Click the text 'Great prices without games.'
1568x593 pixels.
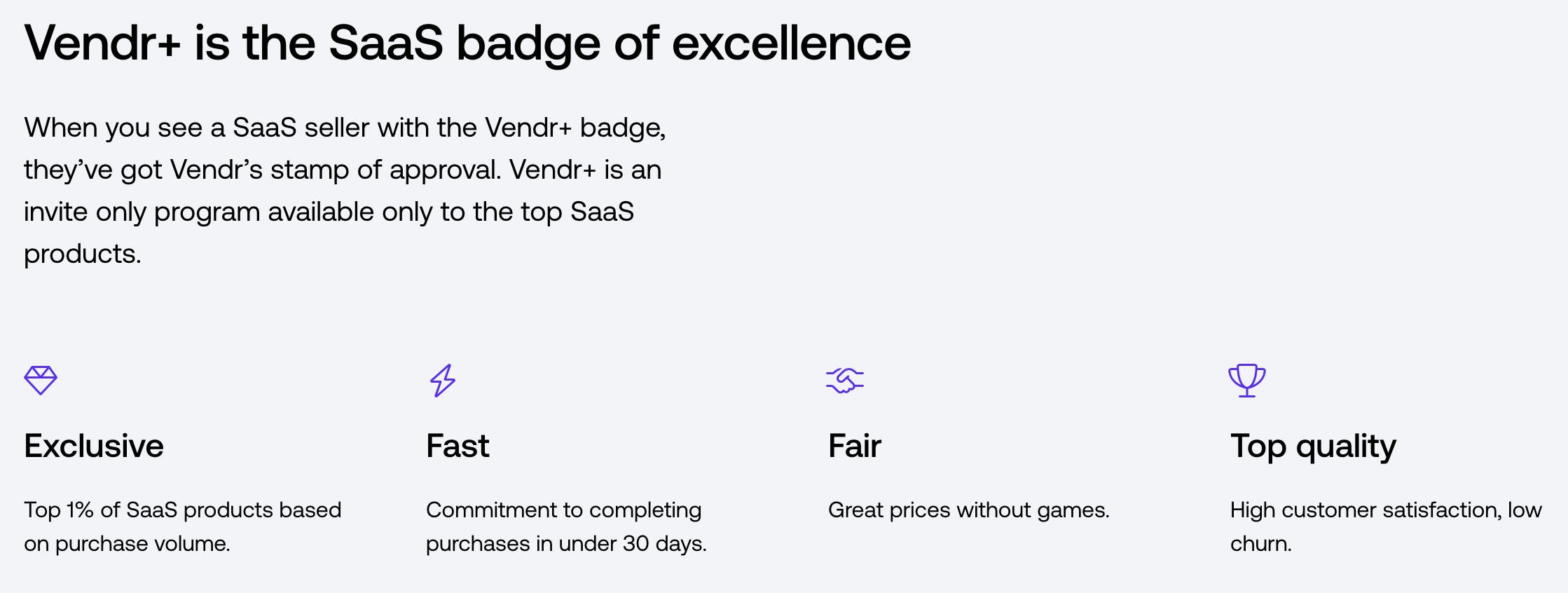968,510
